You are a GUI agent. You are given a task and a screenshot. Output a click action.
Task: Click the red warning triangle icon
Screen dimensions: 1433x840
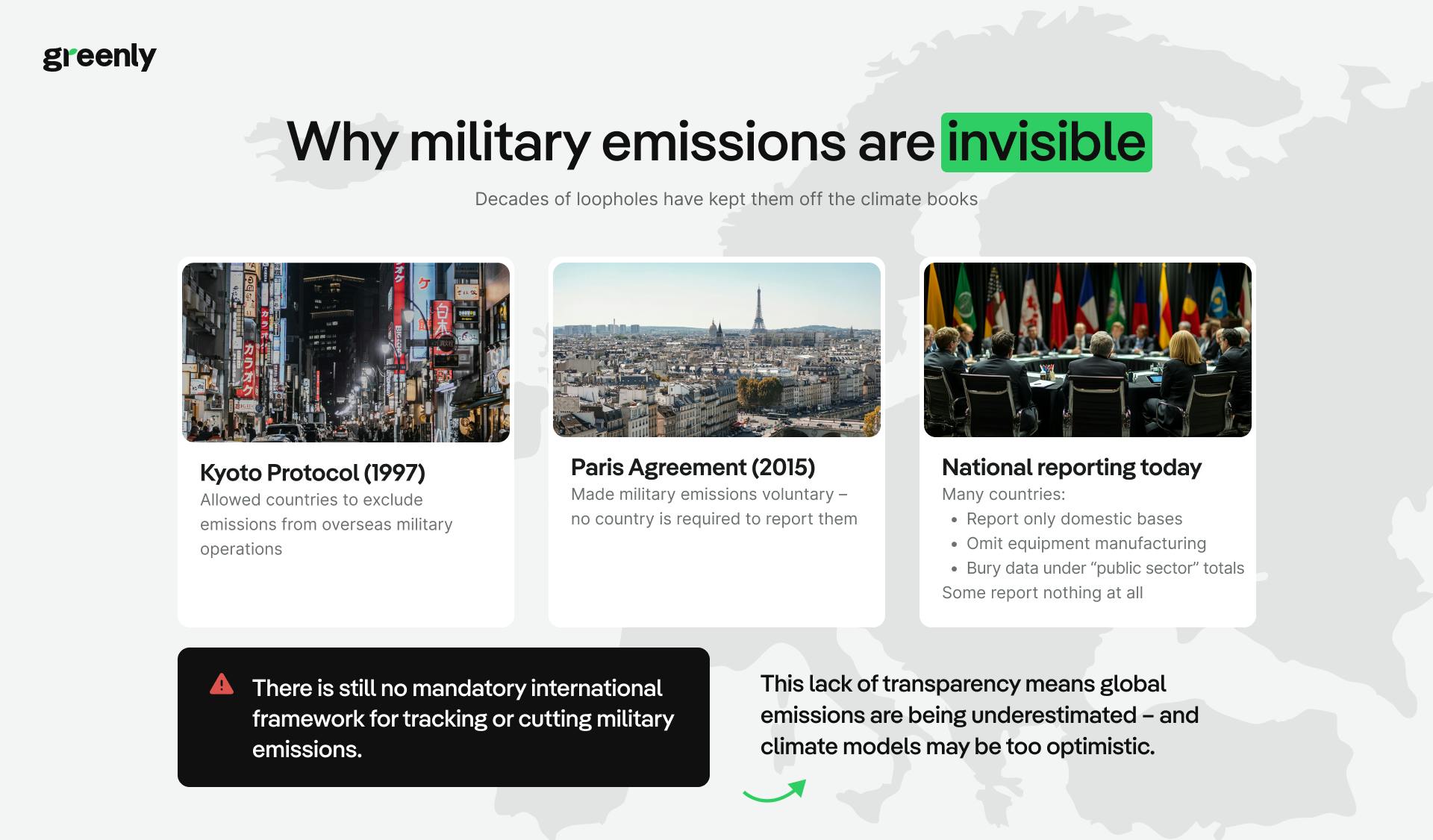click(222, 684)
